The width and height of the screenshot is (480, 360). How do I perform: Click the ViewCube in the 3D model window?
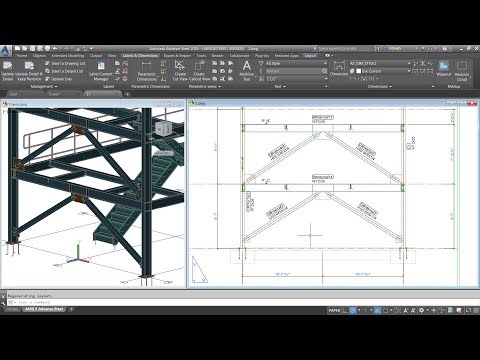163,128
